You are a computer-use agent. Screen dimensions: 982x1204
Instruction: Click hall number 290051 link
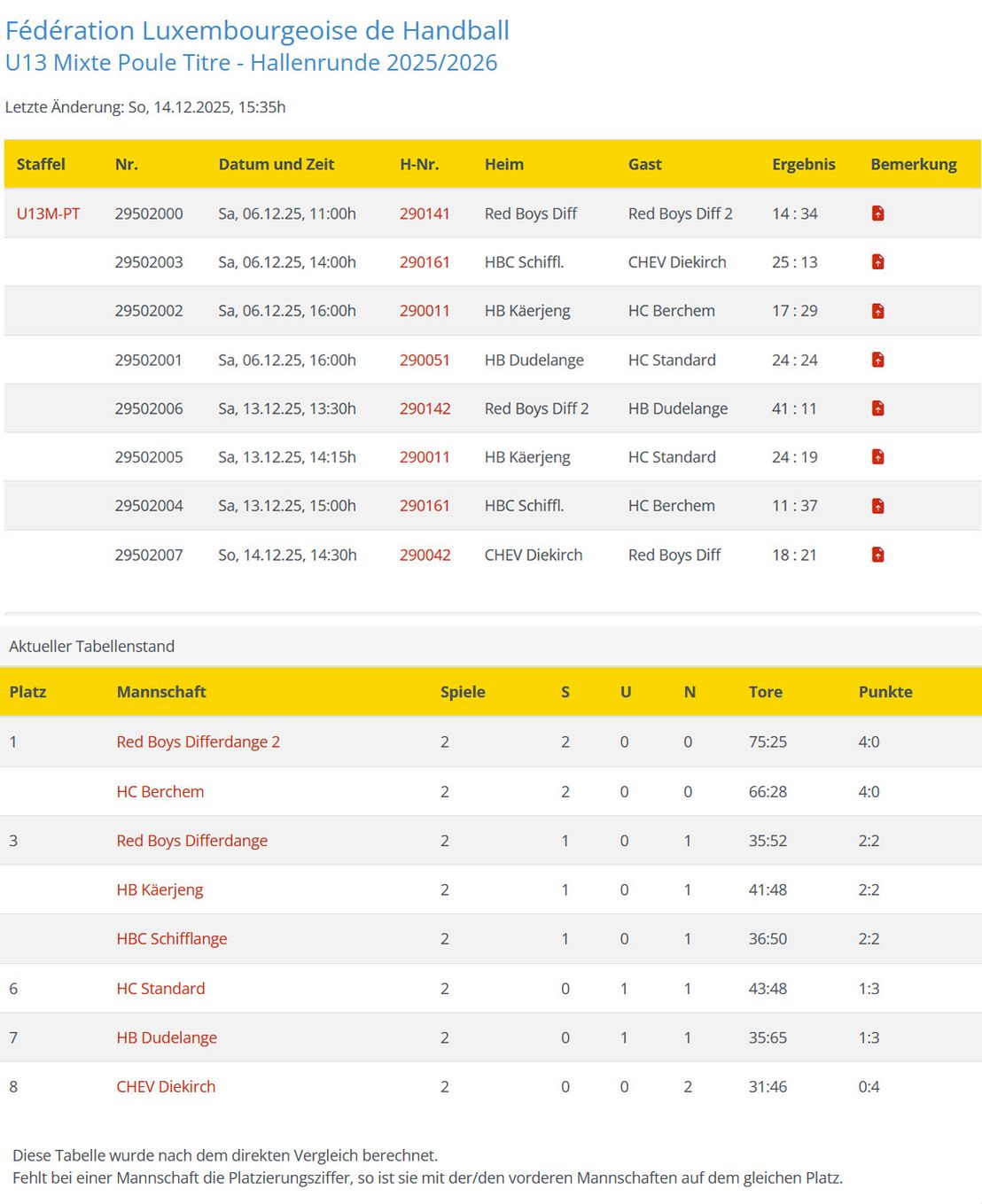pyautogui.click(x=425, y=360)
